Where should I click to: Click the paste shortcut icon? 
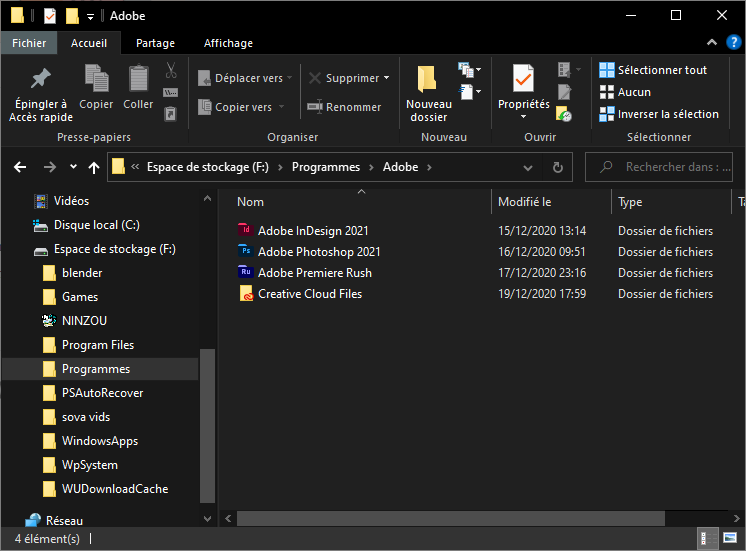170,114
